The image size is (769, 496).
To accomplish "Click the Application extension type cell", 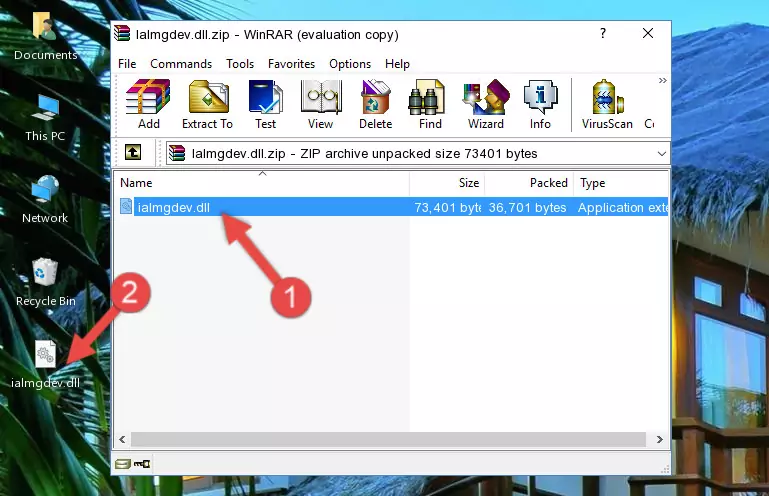I will pyautogui.click(x=623, y=208).
